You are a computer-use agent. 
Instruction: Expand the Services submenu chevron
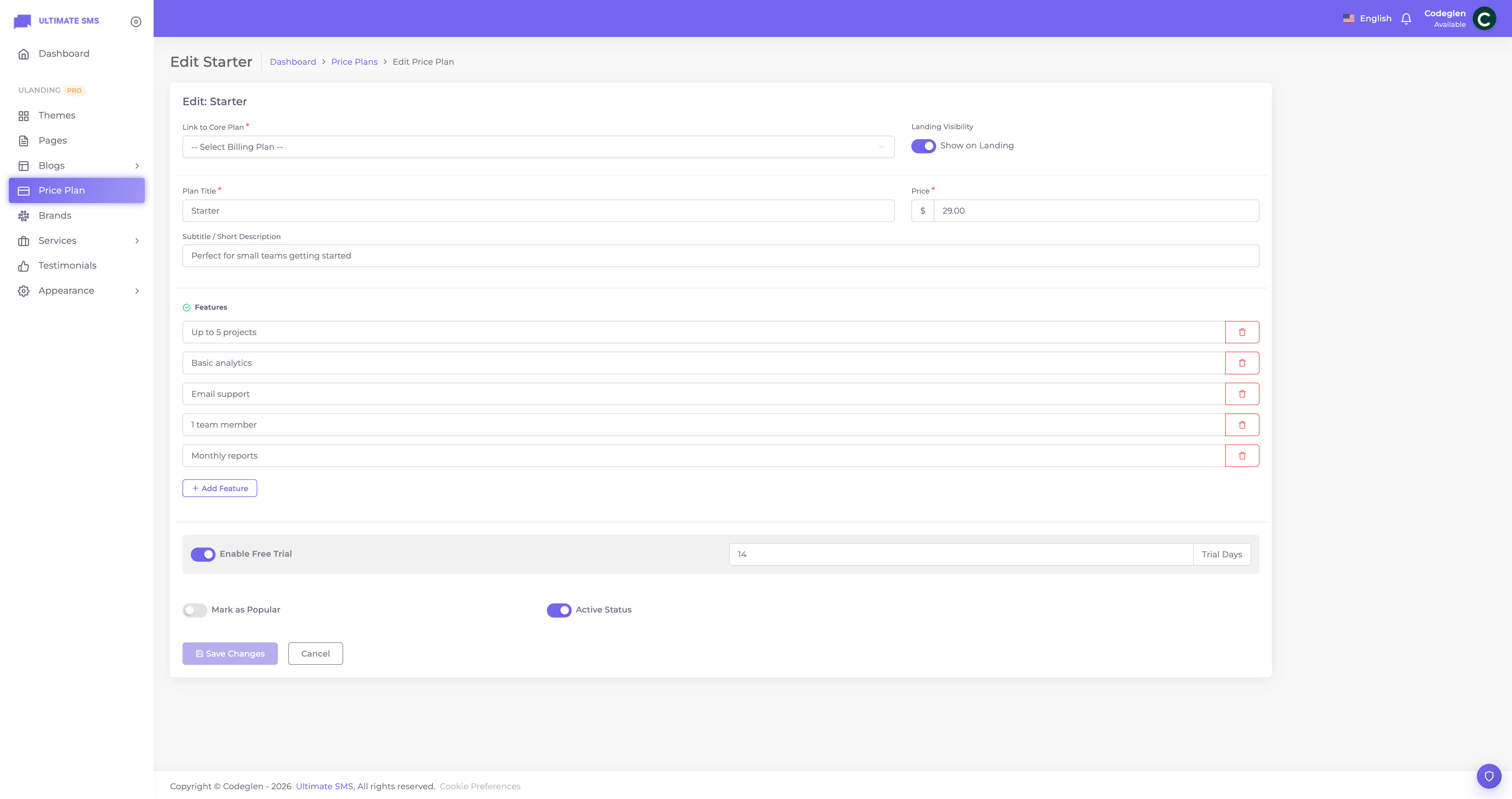click(137, 241)
